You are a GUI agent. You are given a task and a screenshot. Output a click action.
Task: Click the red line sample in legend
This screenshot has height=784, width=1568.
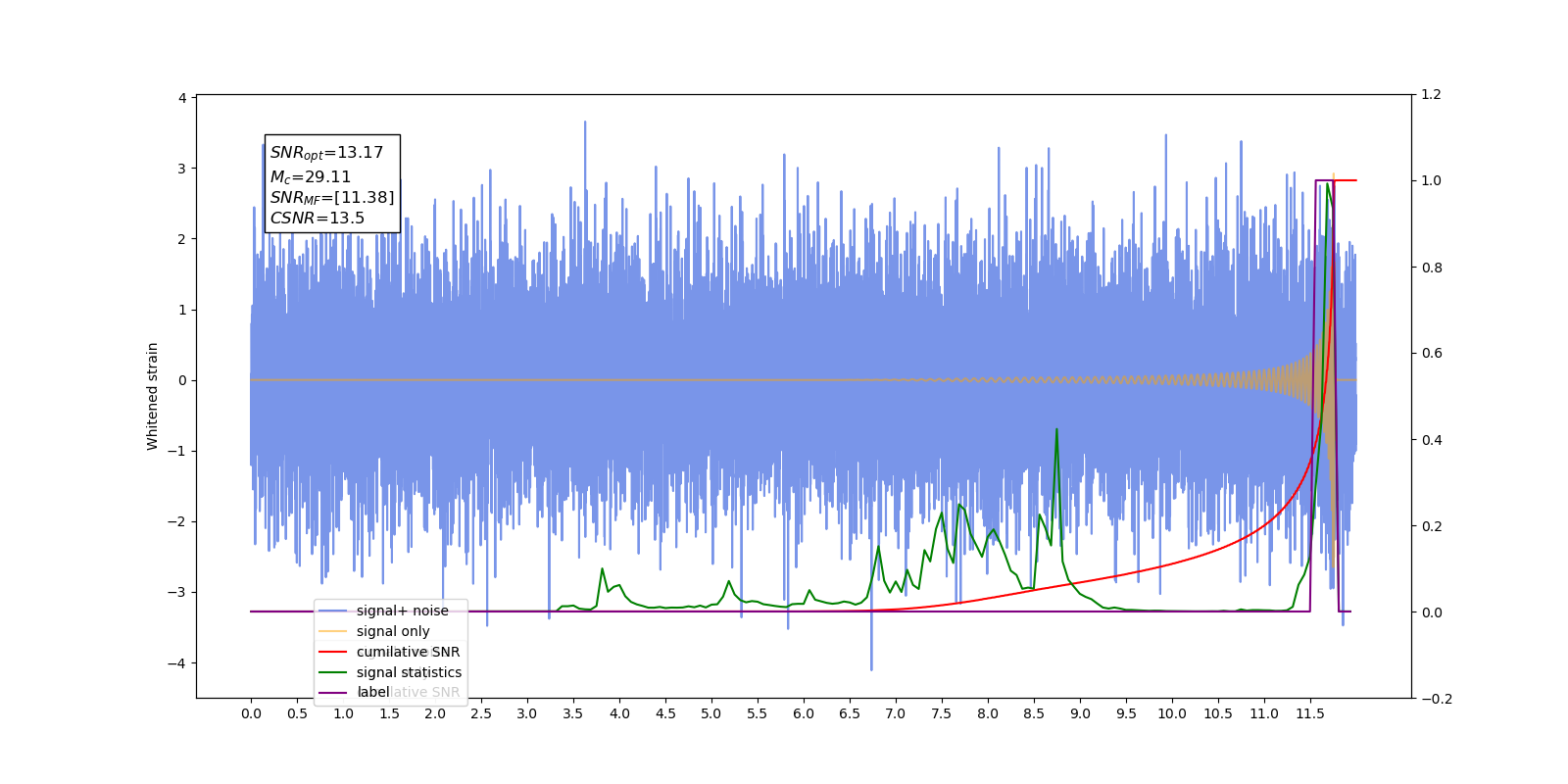pos(333,652)
